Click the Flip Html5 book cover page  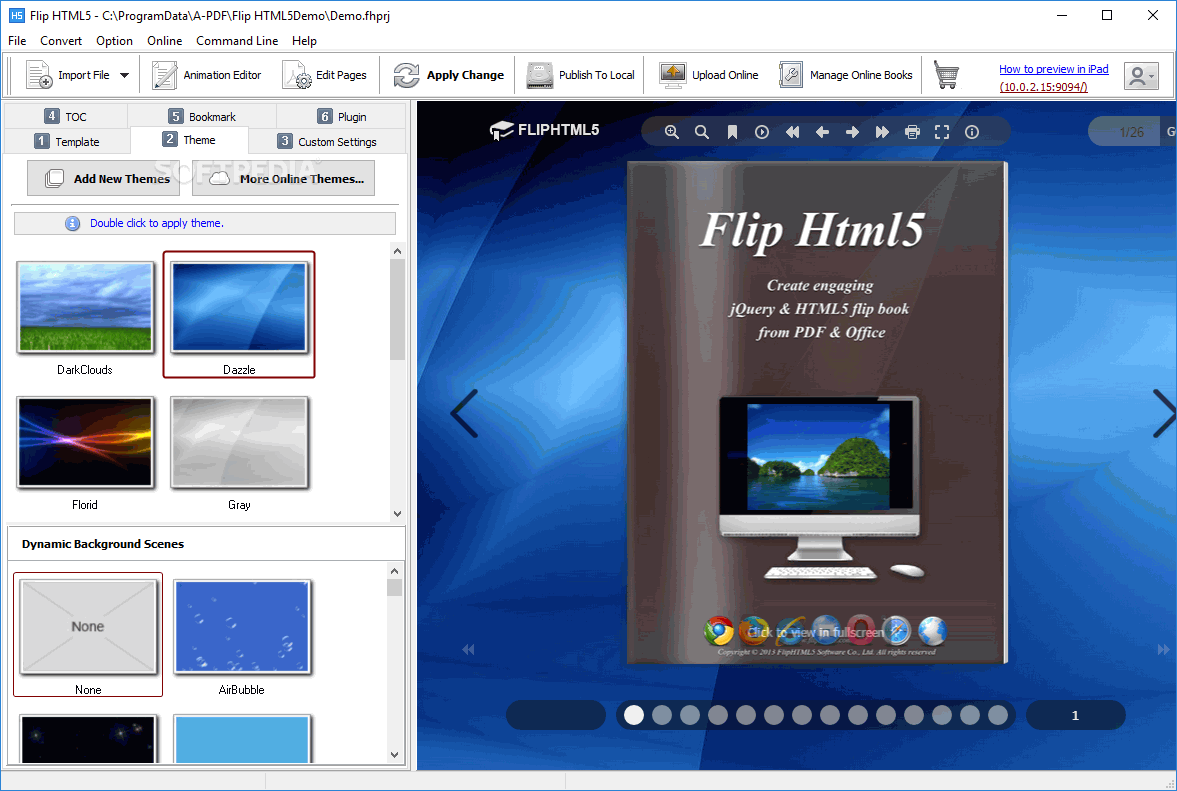[817, 414]
